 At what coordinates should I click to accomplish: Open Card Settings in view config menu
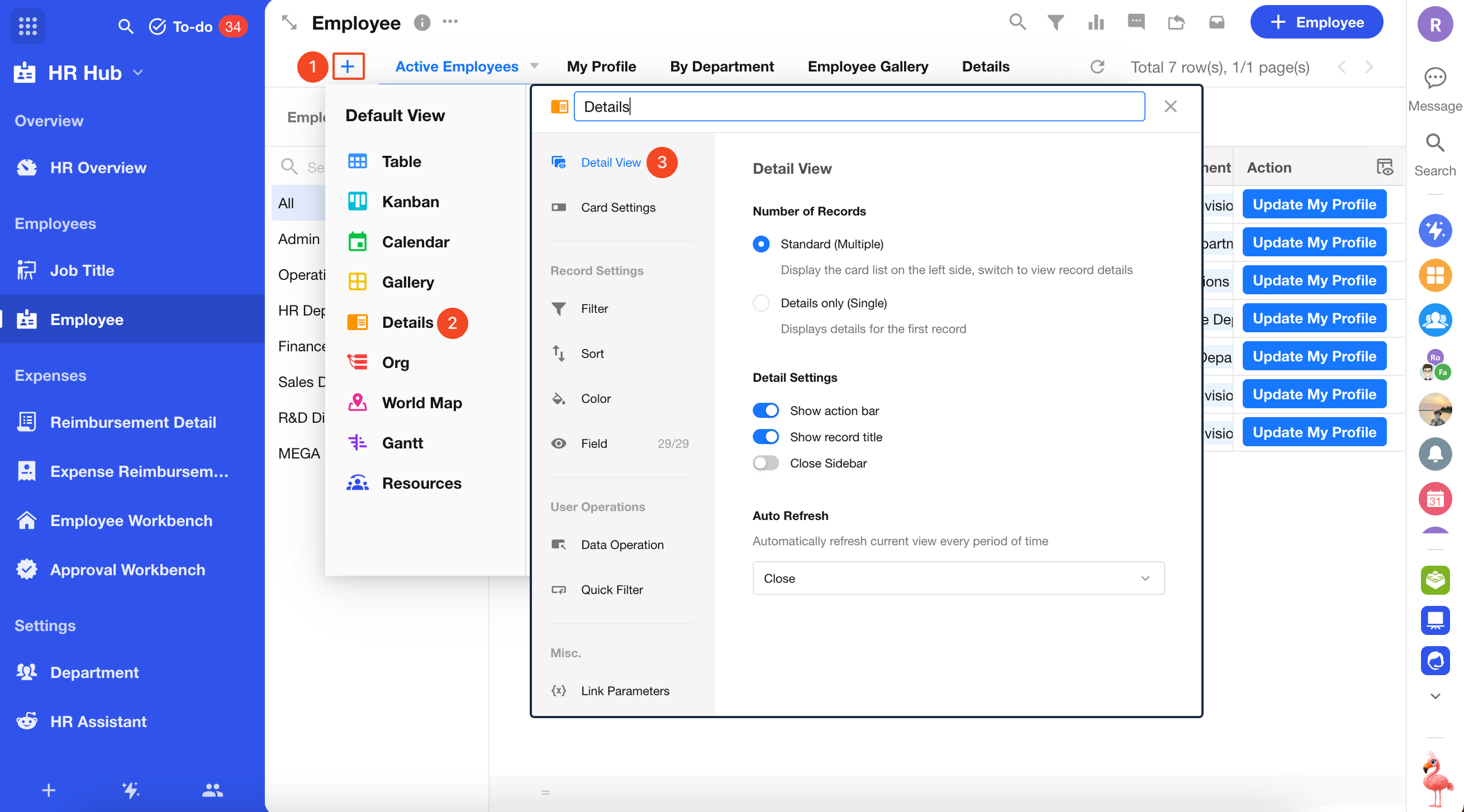[618, 207]
